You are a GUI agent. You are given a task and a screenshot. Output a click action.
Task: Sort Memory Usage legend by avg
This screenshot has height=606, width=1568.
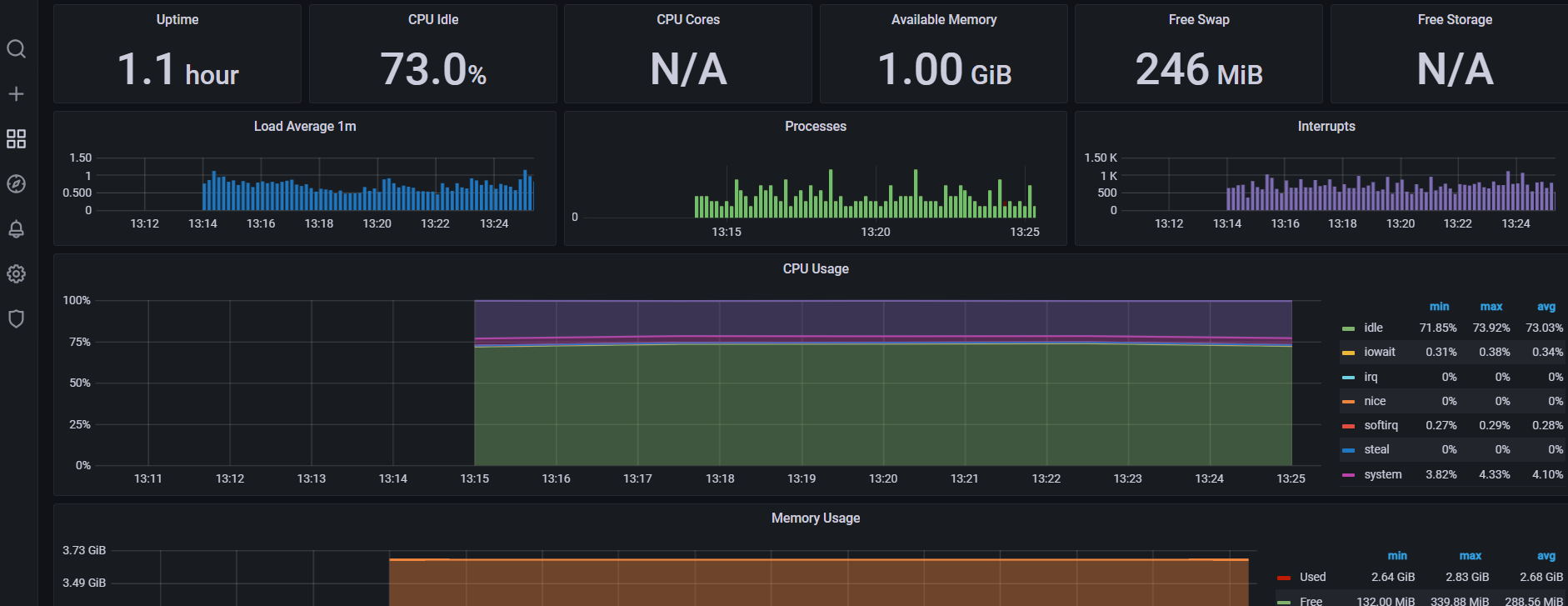pos(1546,556)
